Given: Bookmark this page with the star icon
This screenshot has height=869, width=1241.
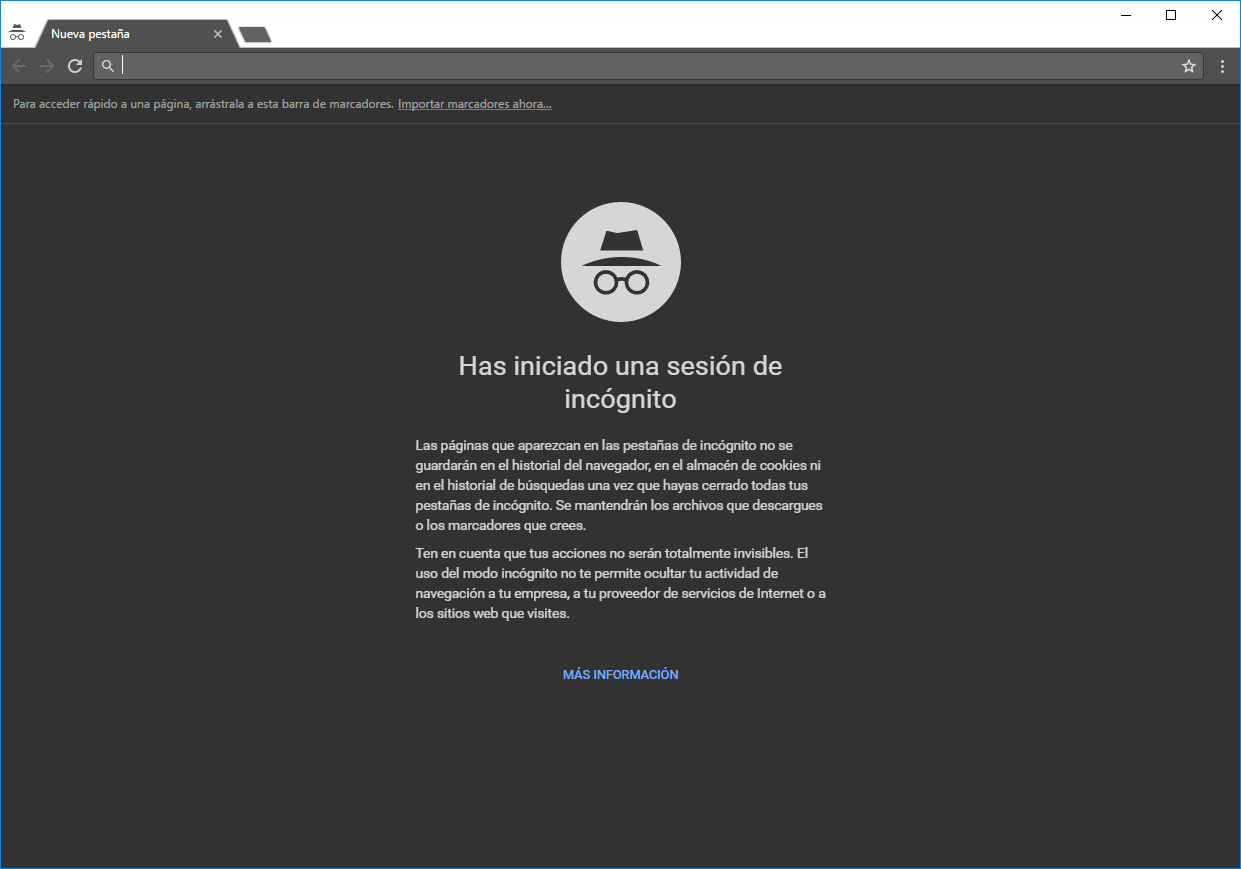Looking at the screenshot, I should click(x=1189, y=66).
